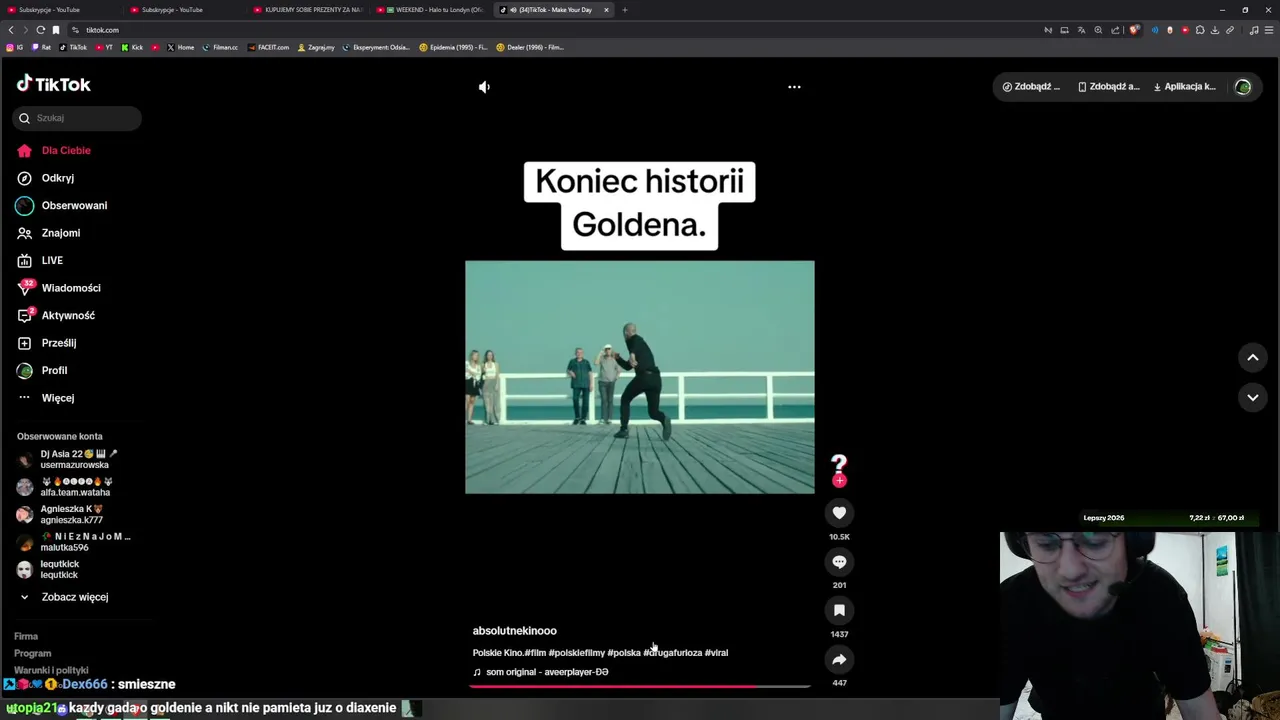The width and height of the screenshot is (1280, 720).
Task: Open the absolutnekinooo creator profile
Action: coord(514,631)
